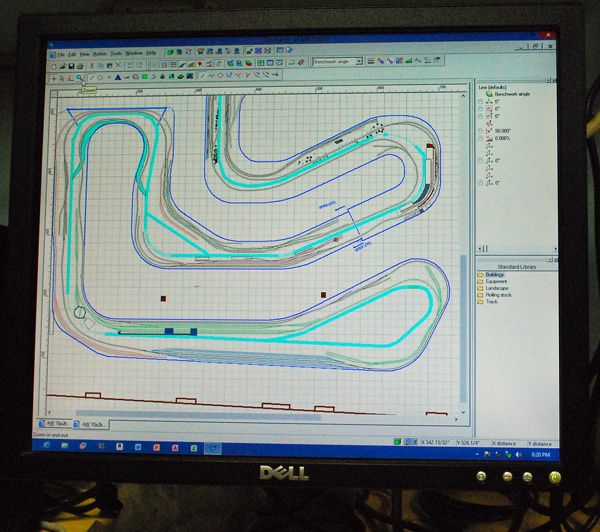This screenshot has width=600, height=532.
Task: Click the Paste icon
Action: [109, 66]
